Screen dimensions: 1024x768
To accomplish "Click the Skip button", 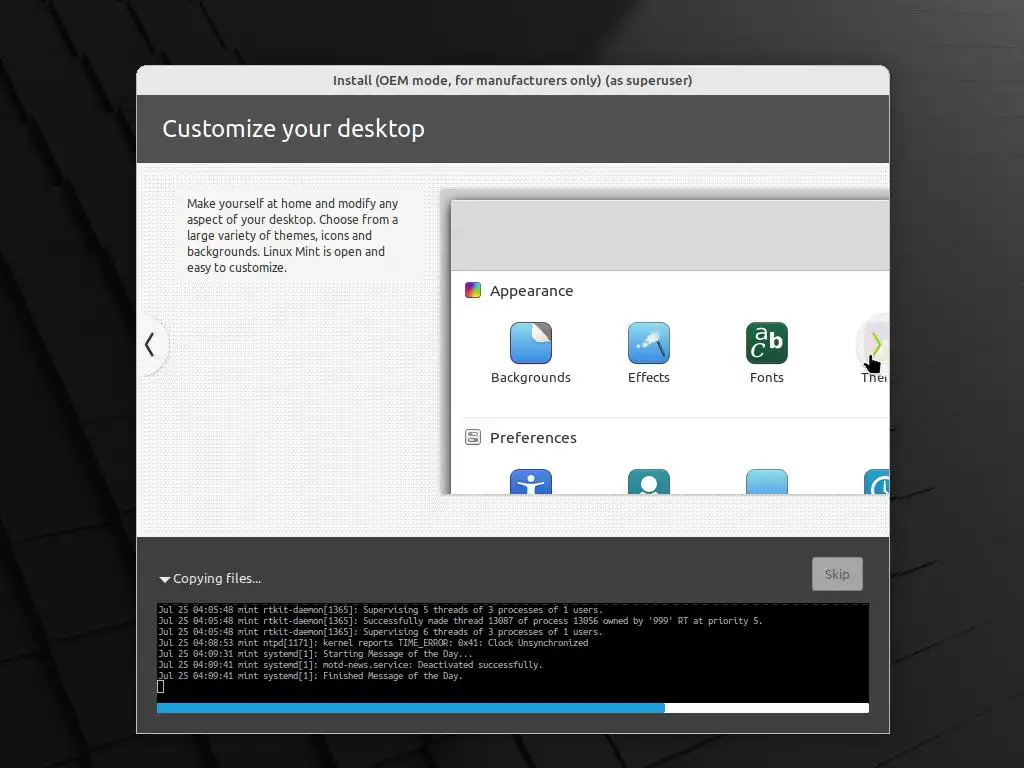I will [837, 574].
